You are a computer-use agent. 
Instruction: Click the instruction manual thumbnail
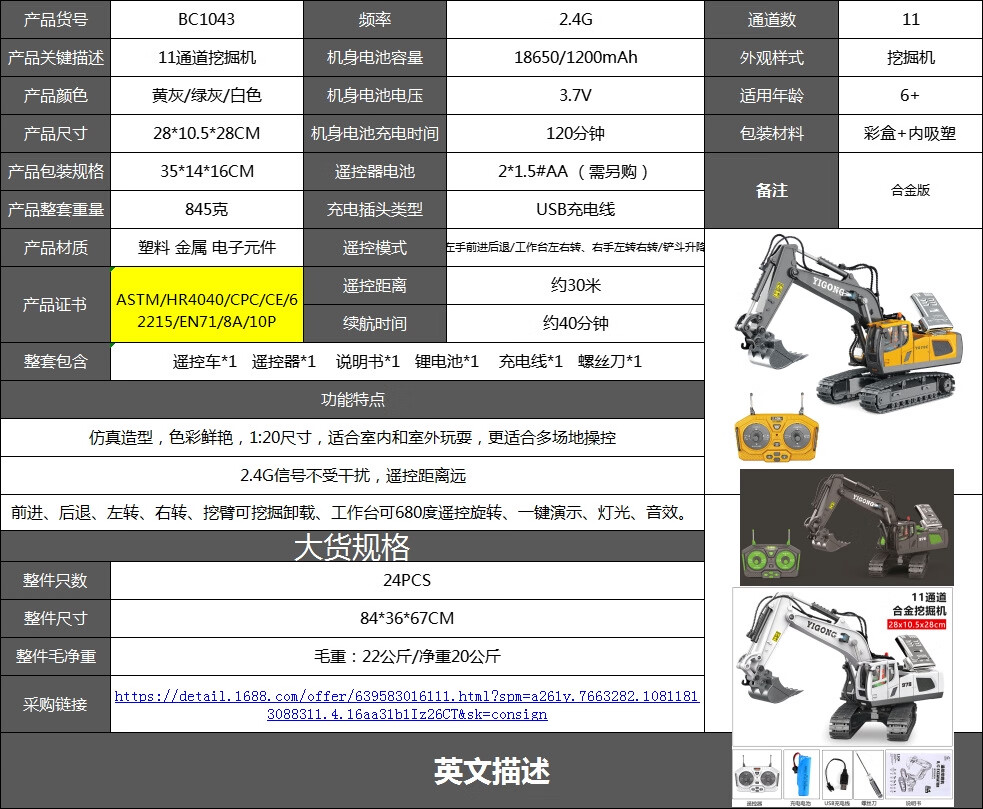pyautogui.click(x=918, y=776)
